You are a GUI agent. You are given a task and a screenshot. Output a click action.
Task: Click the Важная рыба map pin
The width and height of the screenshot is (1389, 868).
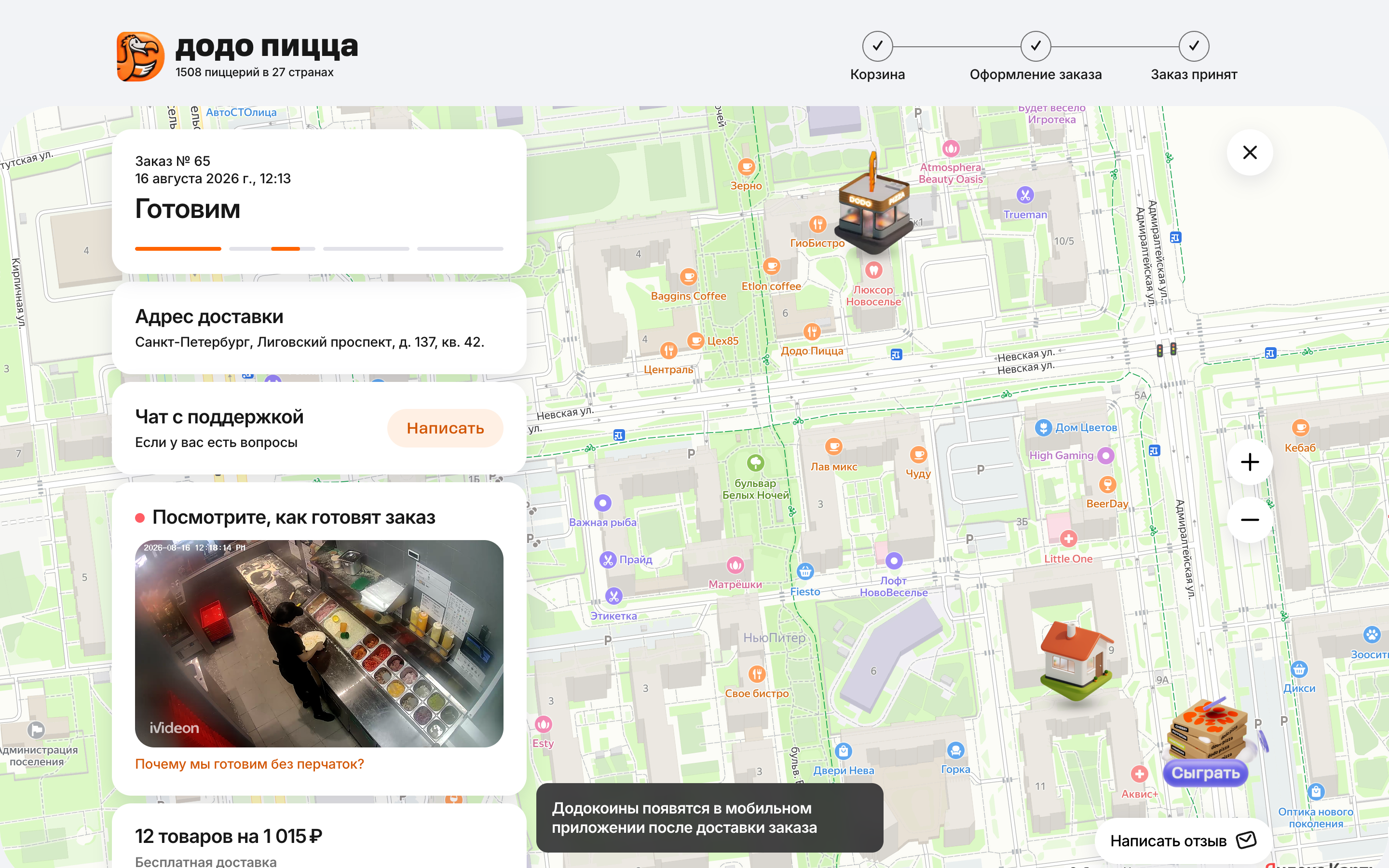(603, 503)
